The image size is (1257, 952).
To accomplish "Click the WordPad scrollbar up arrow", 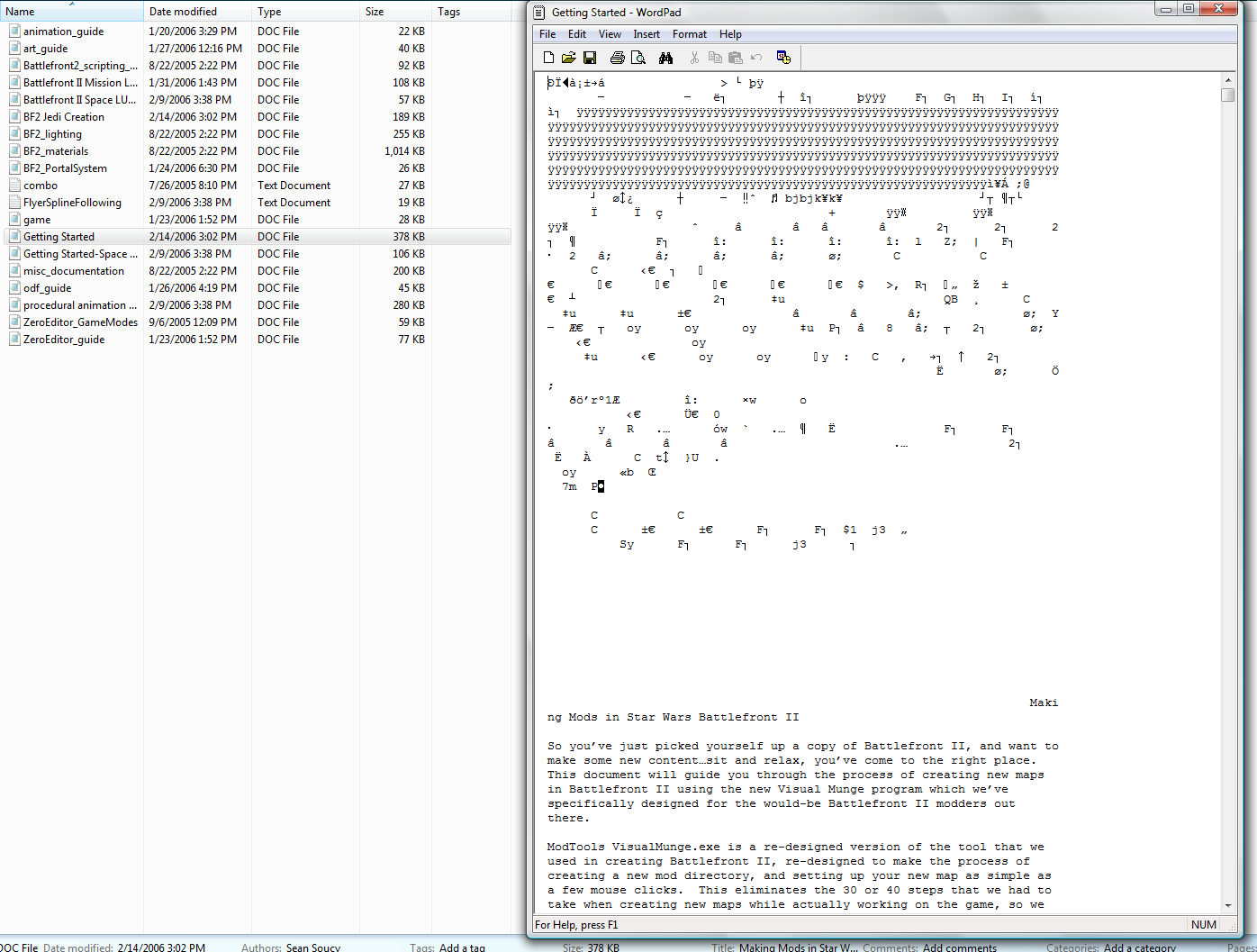I will pos(1228,80).
